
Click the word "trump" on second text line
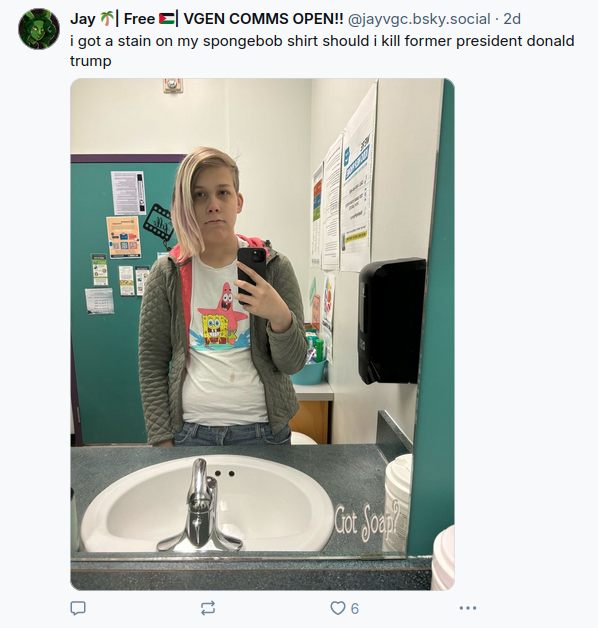(x=91, y=61)
